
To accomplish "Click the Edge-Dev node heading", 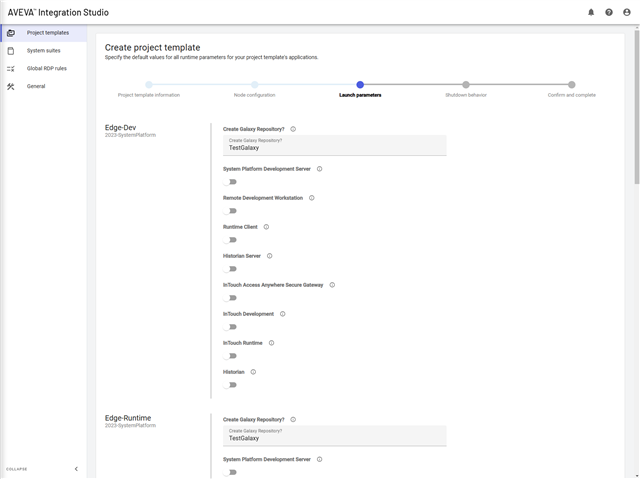I will (120, 127).
